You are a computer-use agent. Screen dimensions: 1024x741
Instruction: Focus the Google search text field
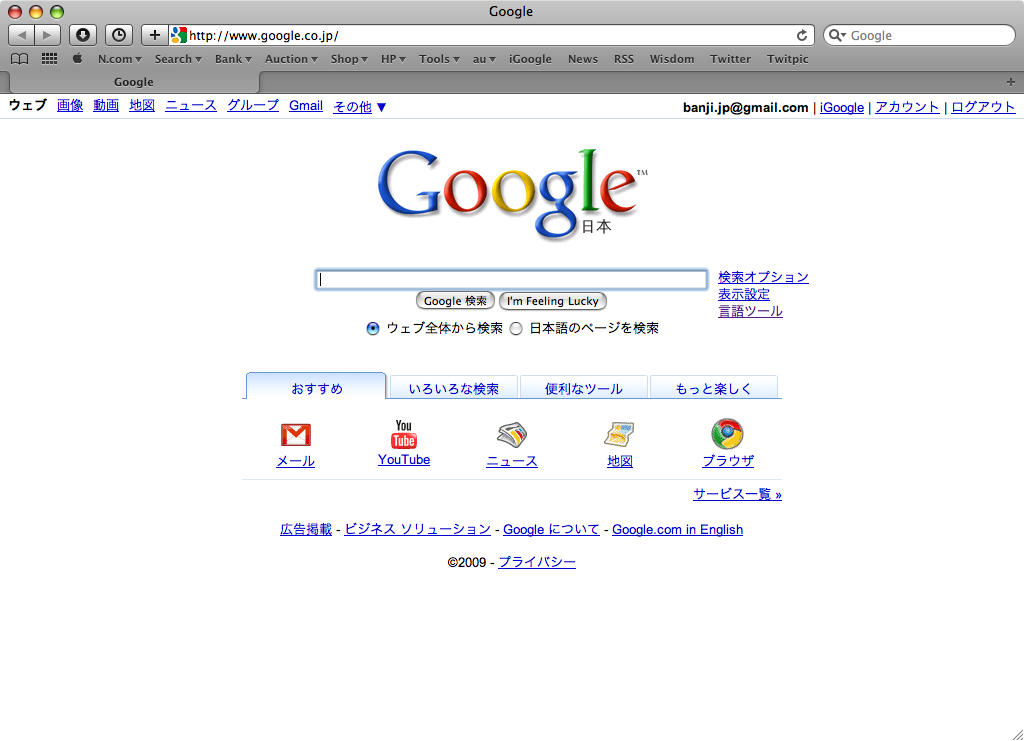[511, 279]
